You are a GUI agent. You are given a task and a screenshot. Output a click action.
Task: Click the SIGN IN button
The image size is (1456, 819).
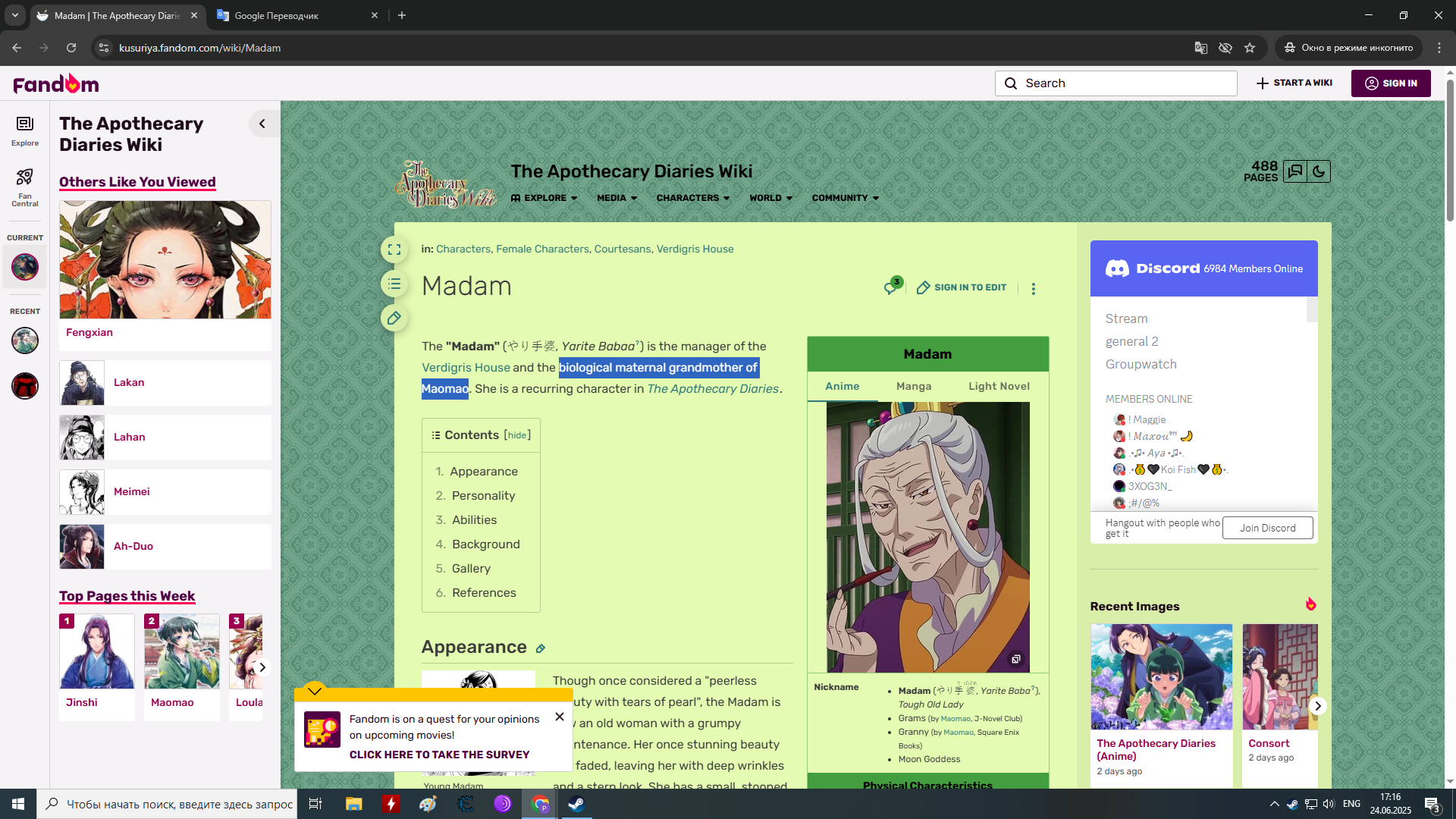(x=1391, y=83)
